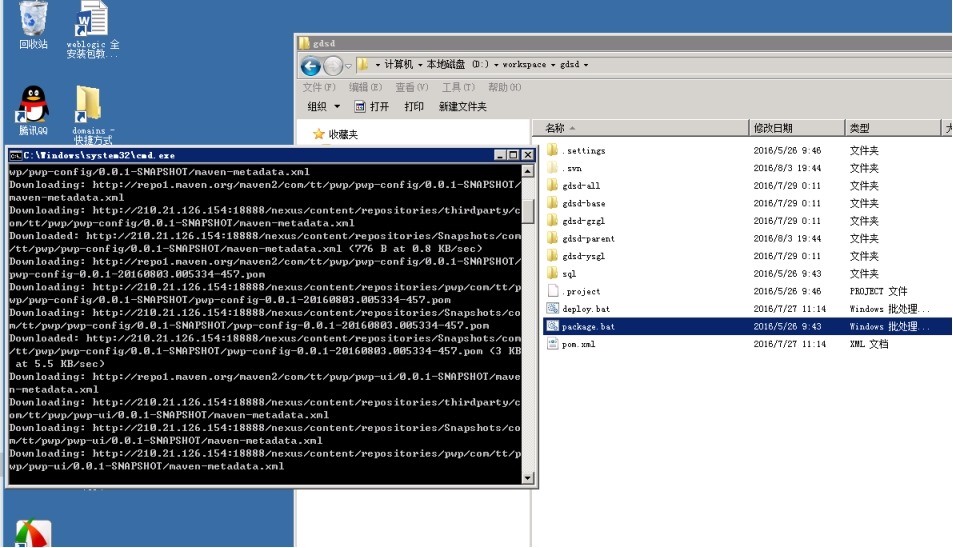Open the Recycle Bin desktop icon

(33, 19)
